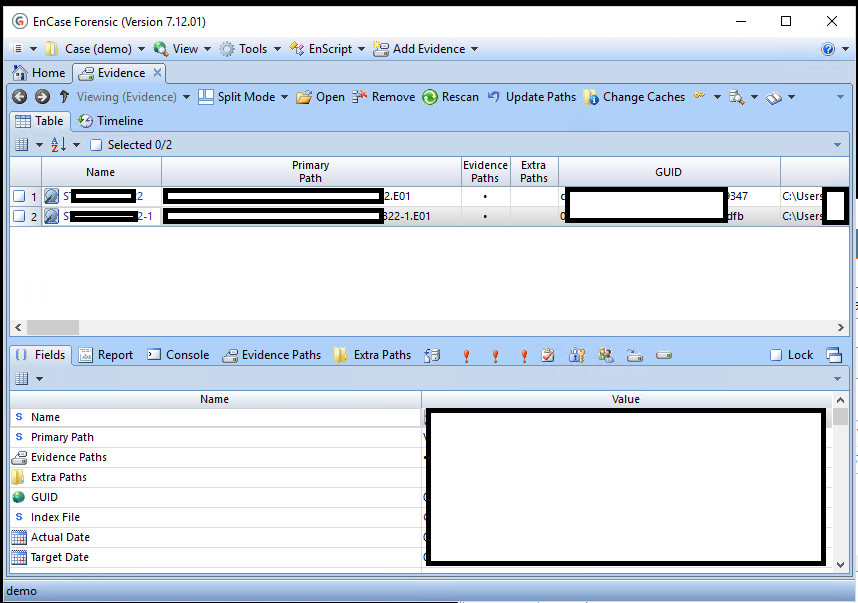This screenshot has width=858, height=603.
Task: Click the two users icon
Action: (606, 356)
